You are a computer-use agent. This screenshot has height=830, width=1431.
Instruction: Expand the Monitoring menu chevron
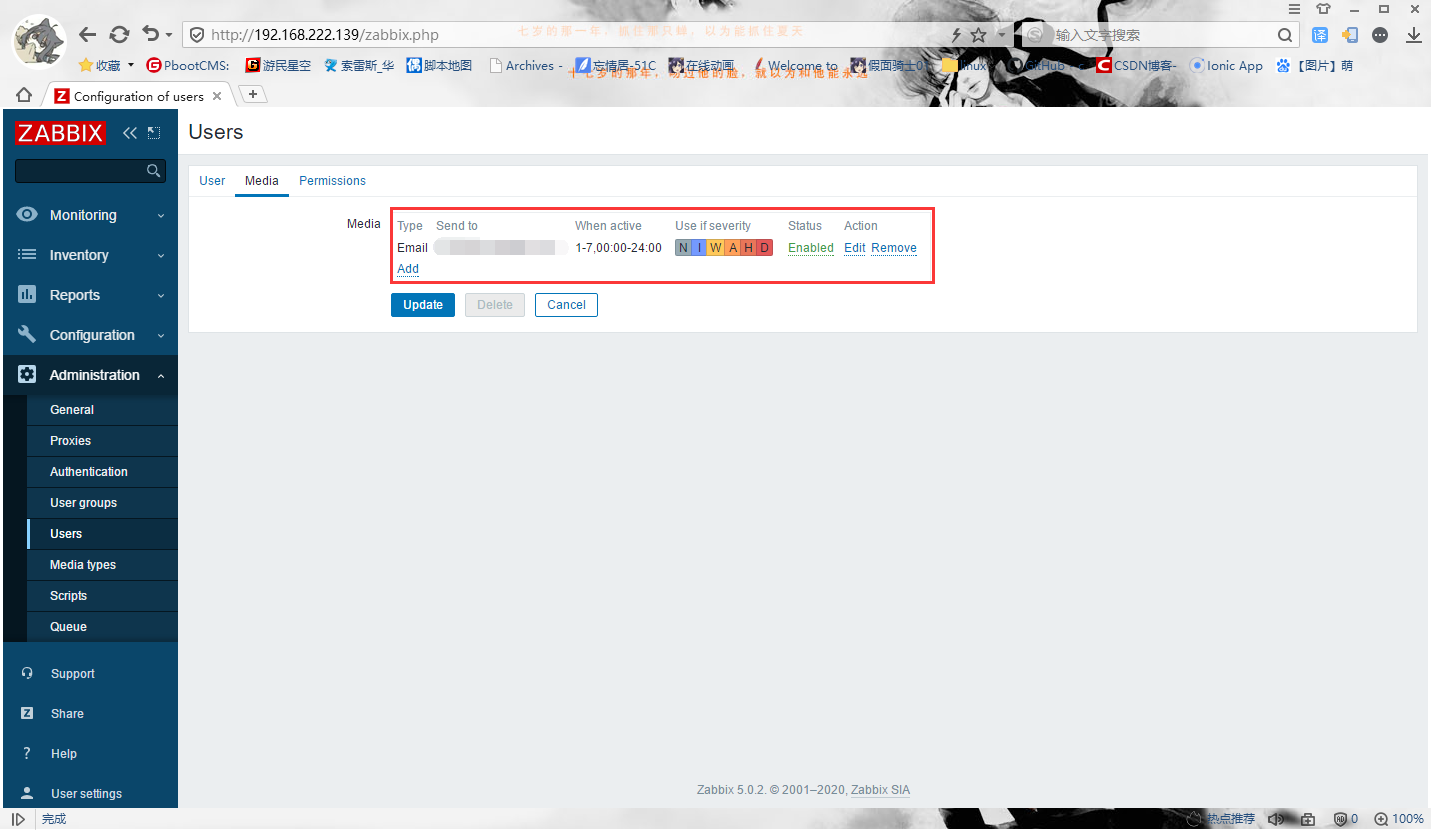point(161,216)
